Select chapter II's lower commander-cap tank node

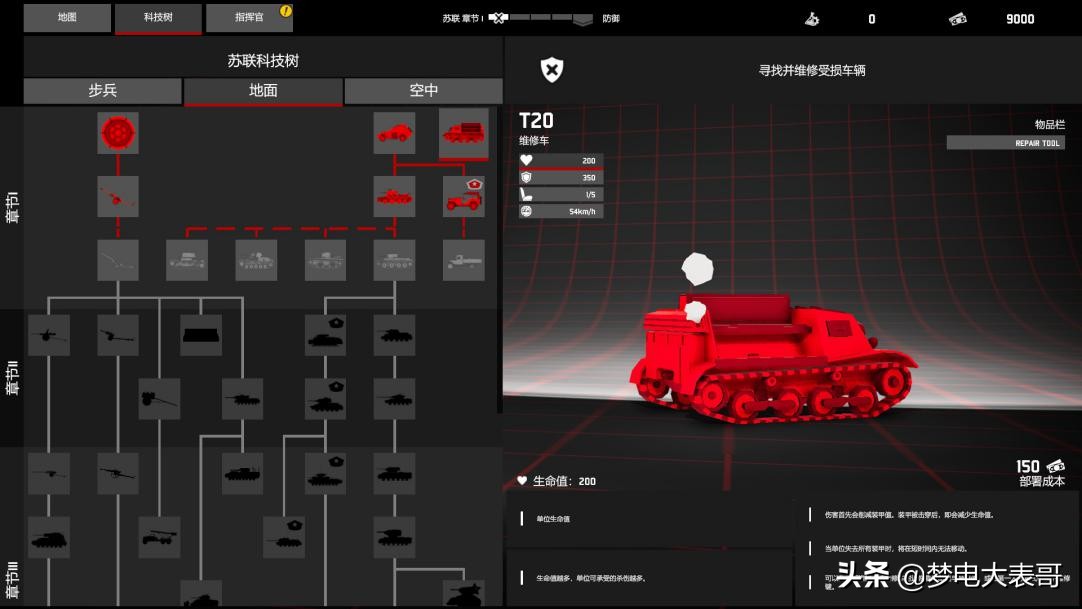325,399
